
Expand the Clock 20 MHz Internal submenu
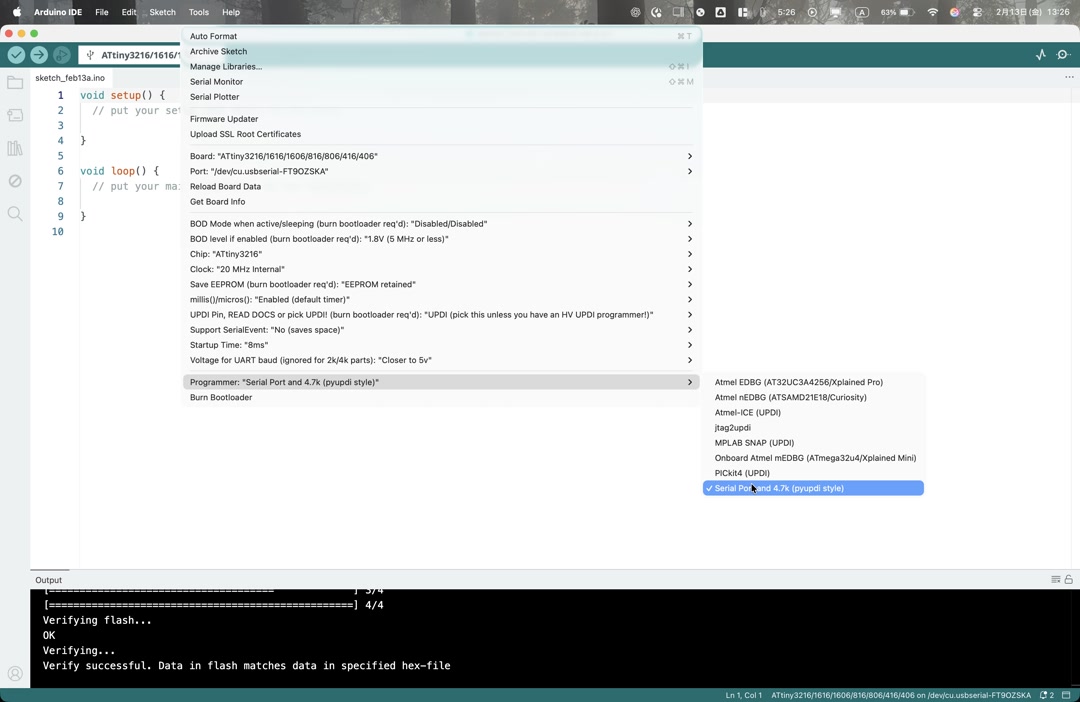[442, 269]
